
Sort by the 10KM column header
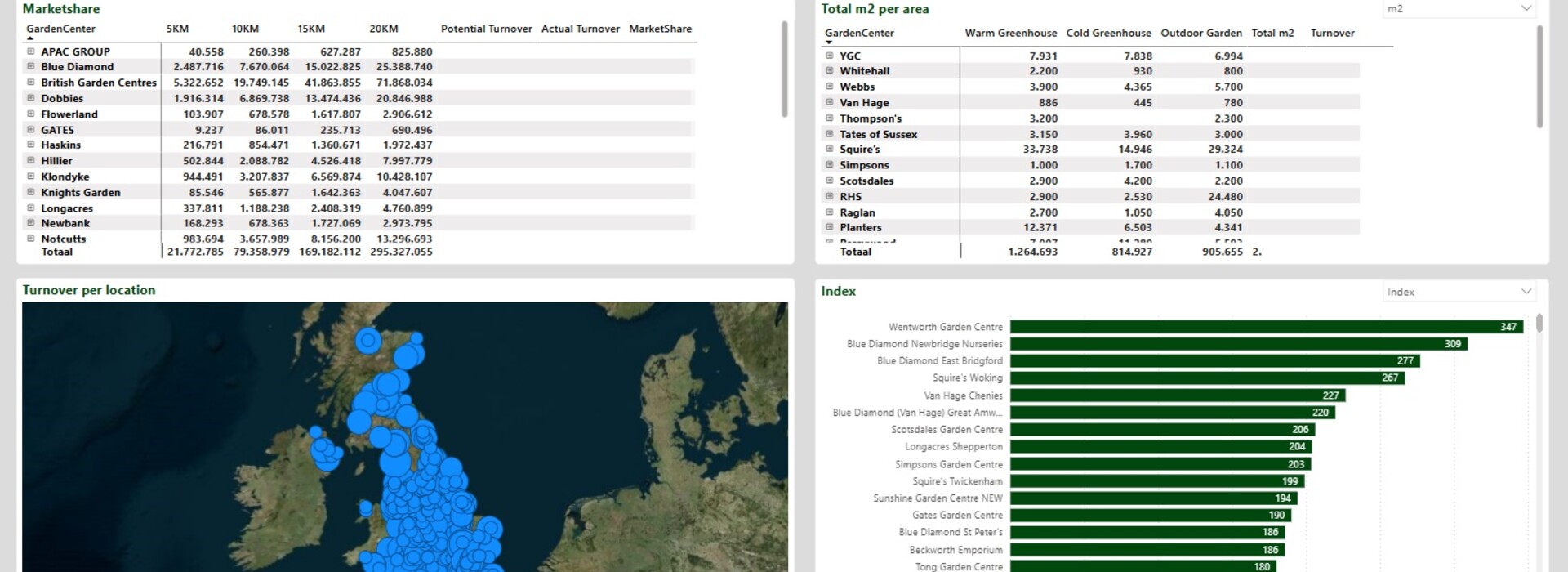click(x=245, y=29)
